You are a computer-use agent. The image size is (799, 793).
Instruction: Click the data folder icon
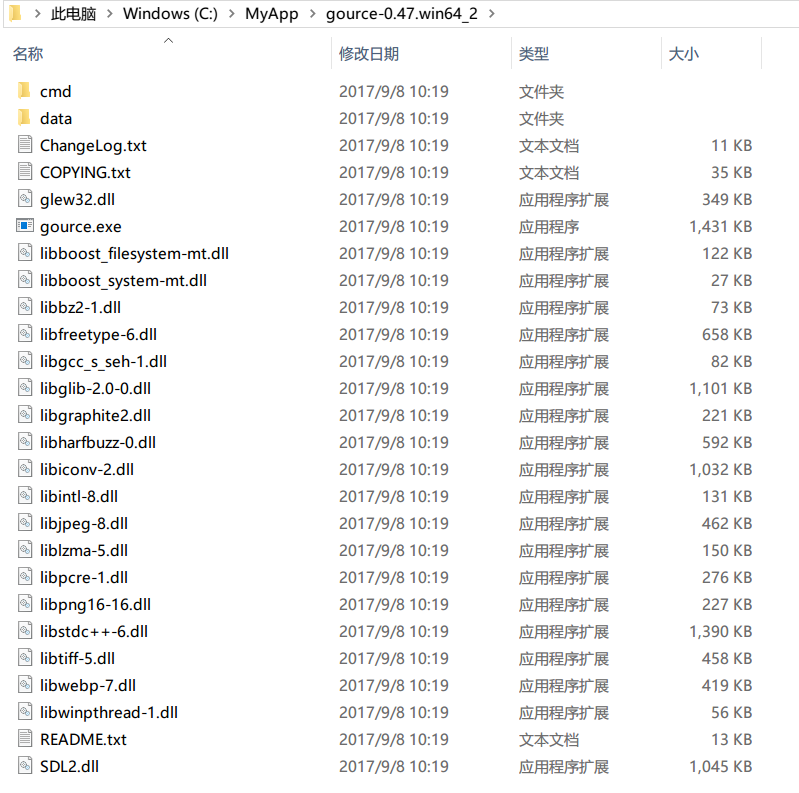pos(24,118)
